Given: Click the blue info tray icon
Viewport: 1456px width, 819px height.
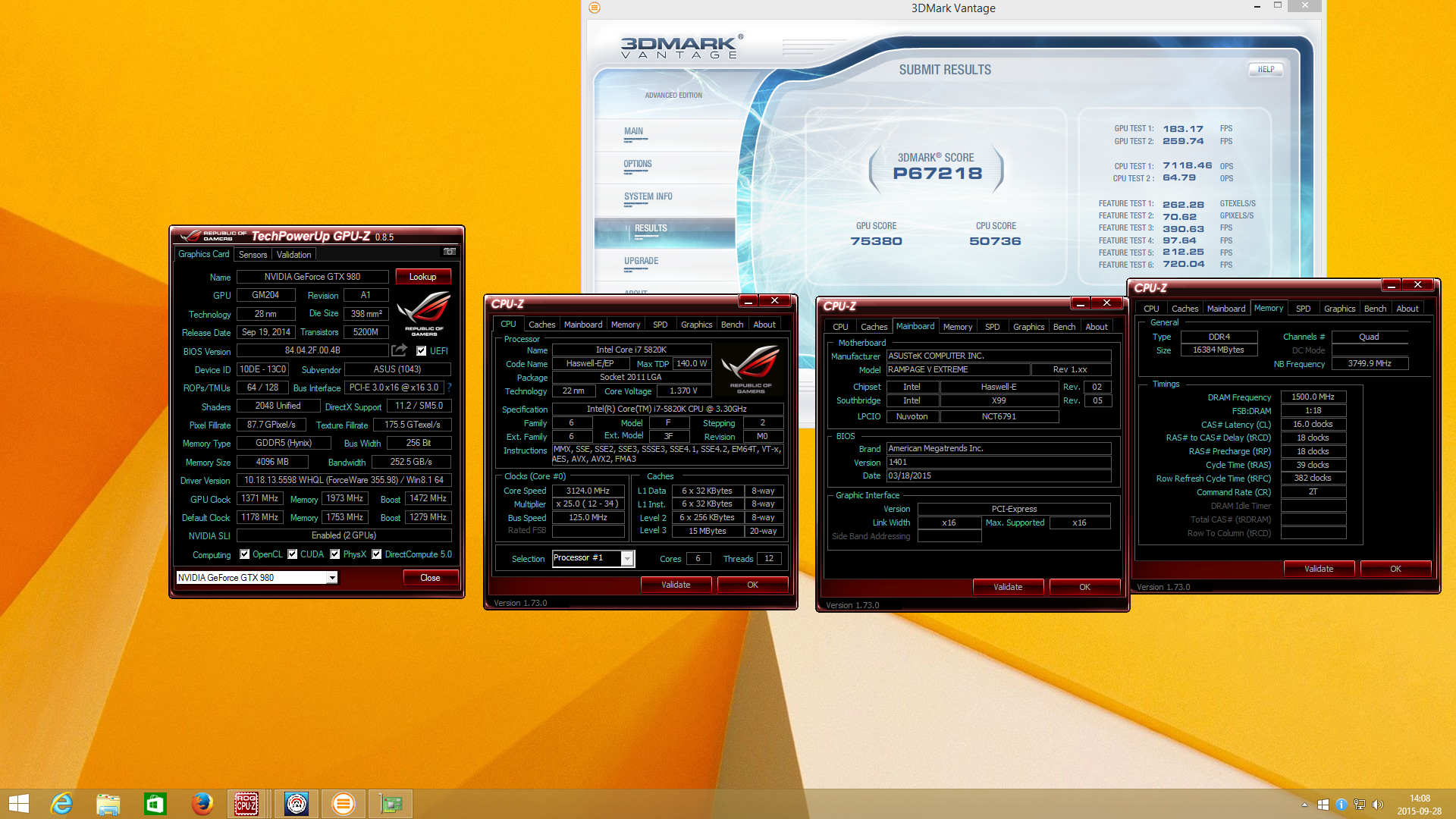Looking at the screenshot, I should pyautogui.click(x=1341, y=805).
